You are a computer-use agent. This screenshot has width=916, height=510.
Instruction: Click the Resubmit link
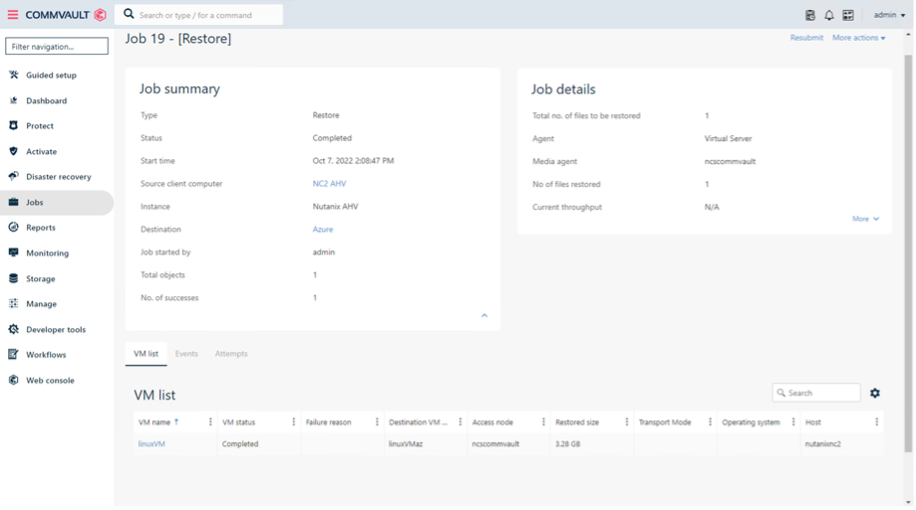coord(806,37)
